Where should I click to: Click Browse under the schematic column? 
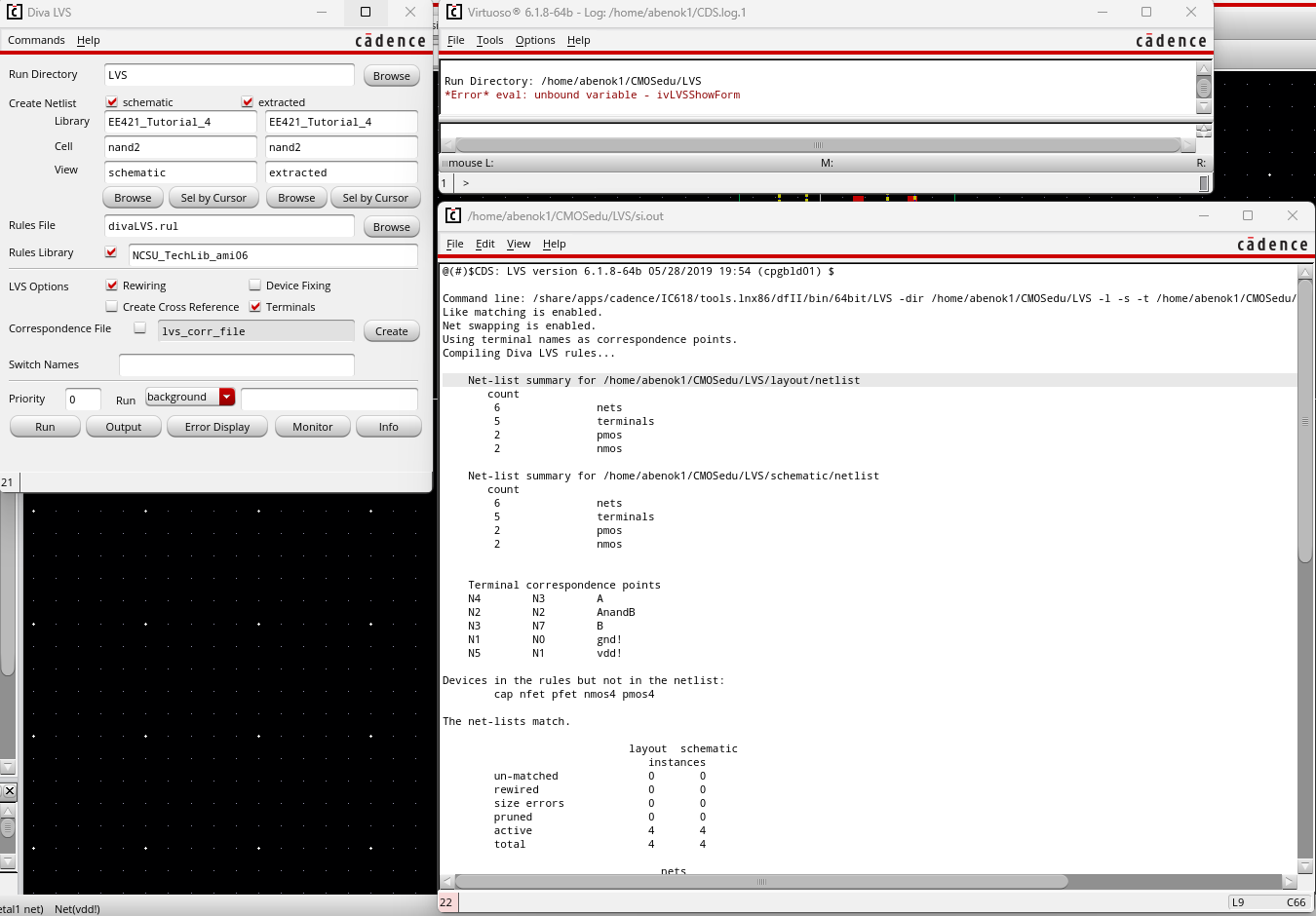pyautogui.click(x=133, y=198)
